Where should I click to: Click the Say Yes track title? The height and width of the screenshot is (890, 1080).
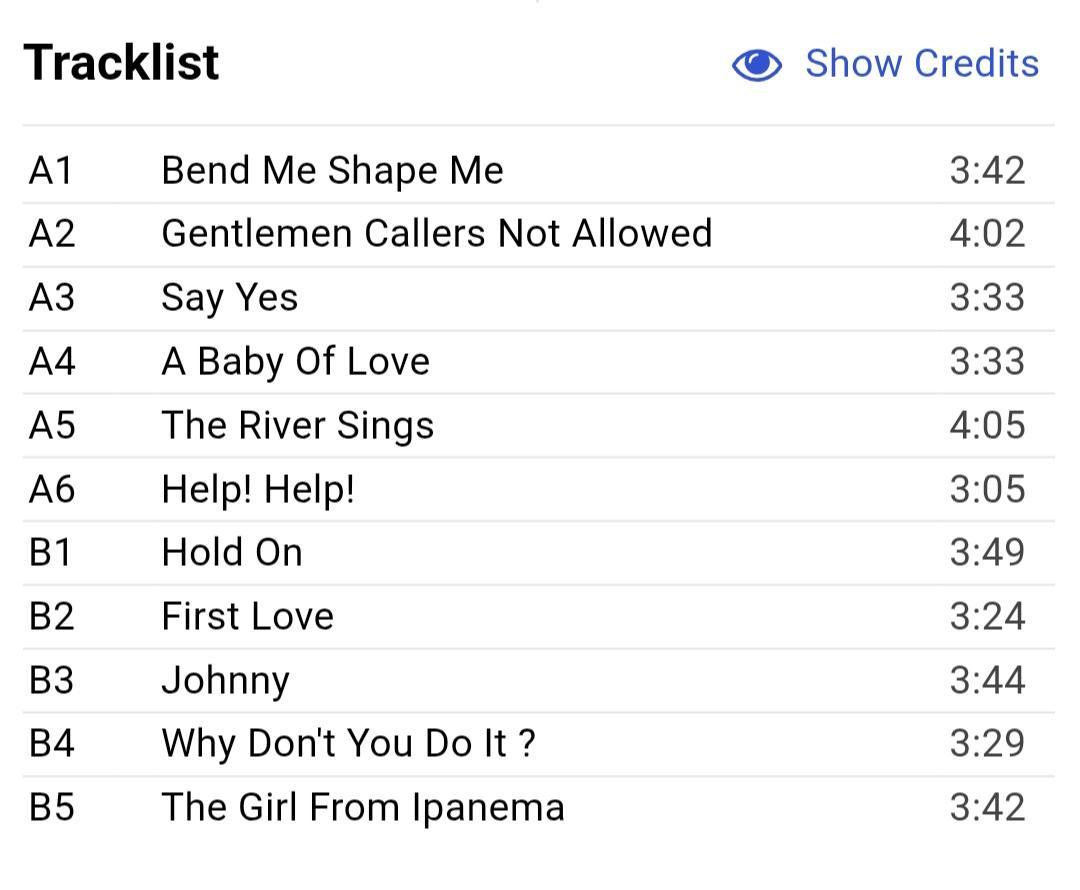(x=229, y=298)
